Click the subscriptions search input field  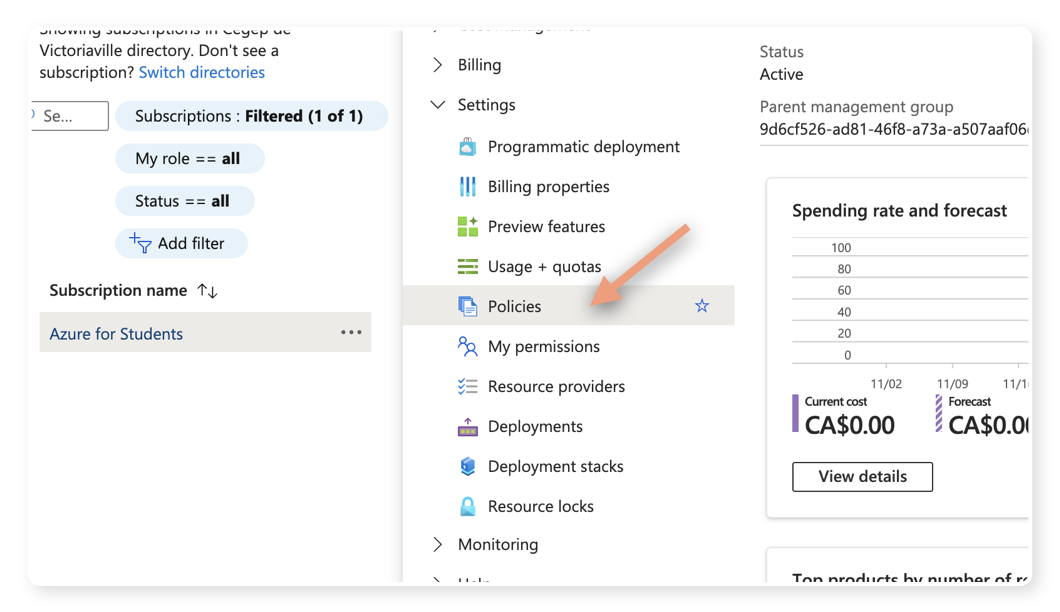pos(72,116)
